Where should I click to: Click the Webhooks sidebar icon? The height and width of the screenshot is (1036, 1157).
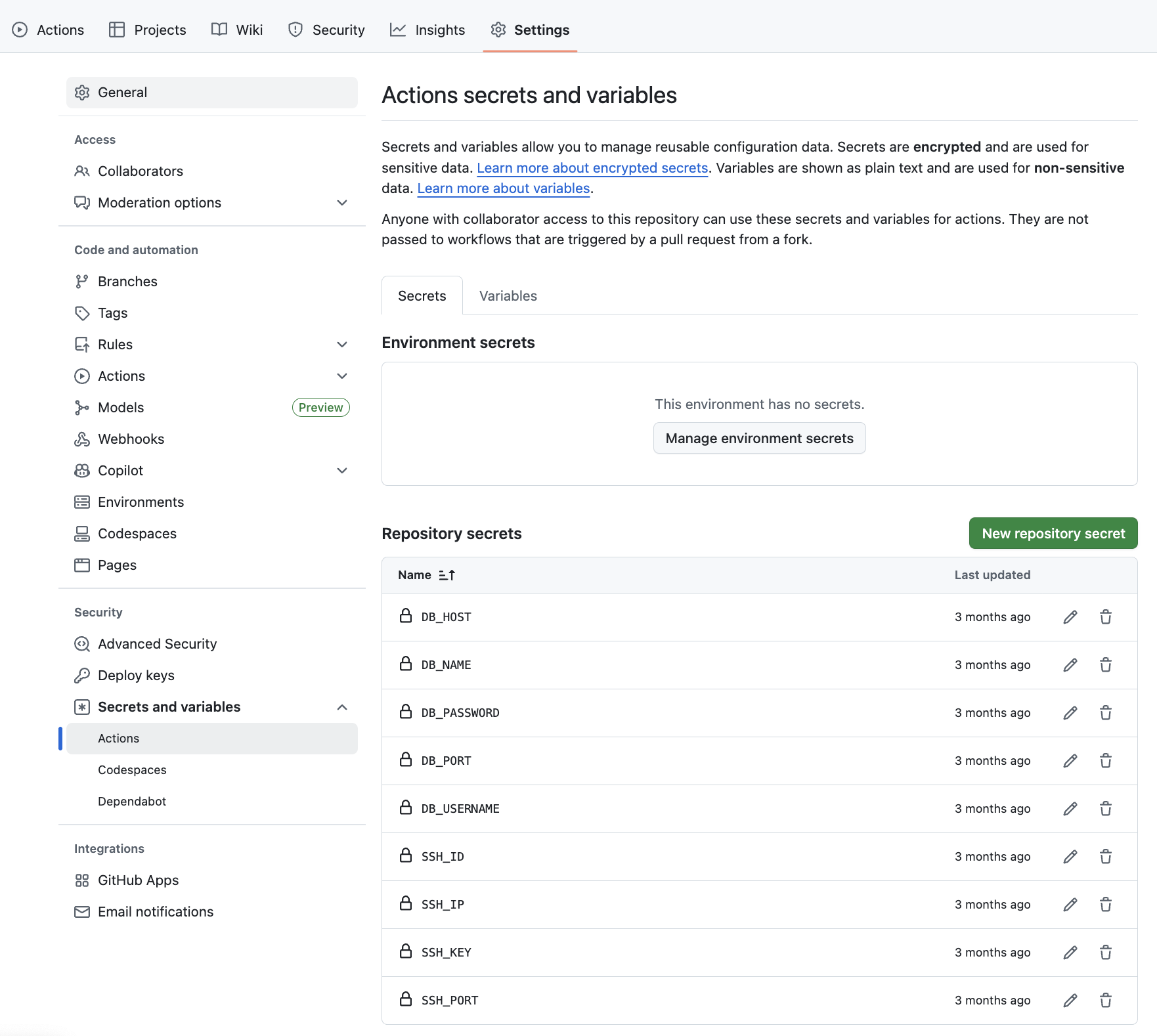pyautogui.click(x=82, y=439)
